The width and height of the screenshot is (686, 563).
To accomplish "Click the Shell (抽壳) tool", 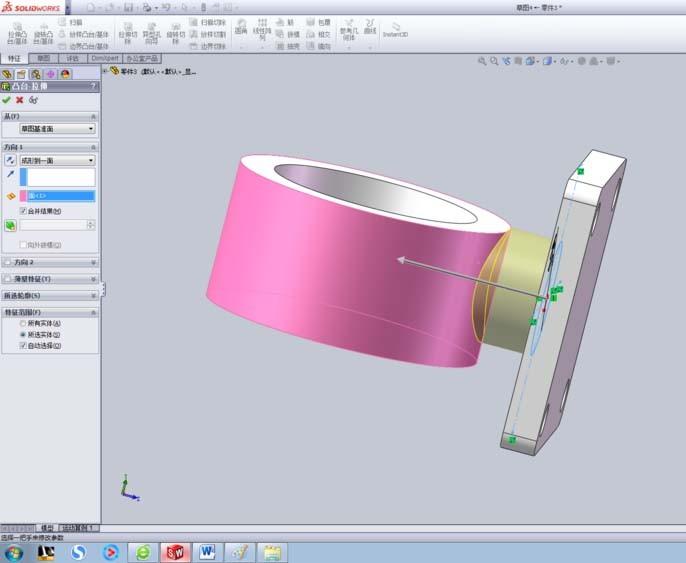I will coord(288,46).
